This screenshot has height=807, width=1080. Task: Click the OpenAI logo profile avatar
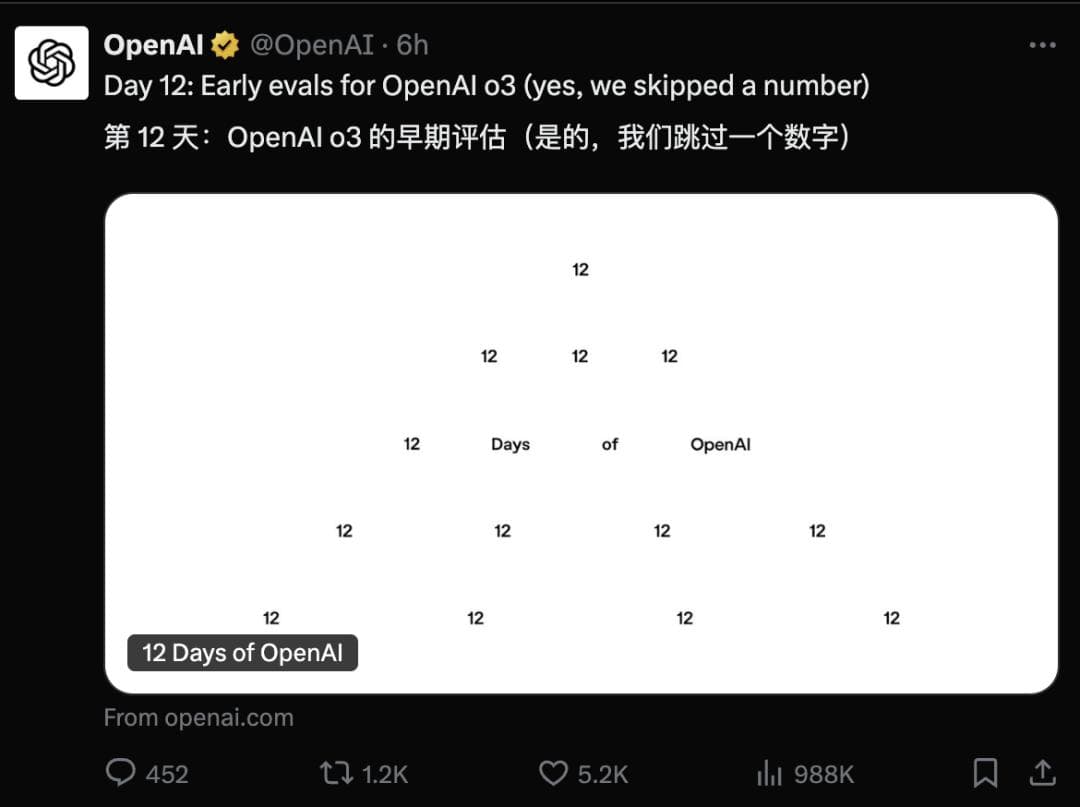[x=51, y=63]
